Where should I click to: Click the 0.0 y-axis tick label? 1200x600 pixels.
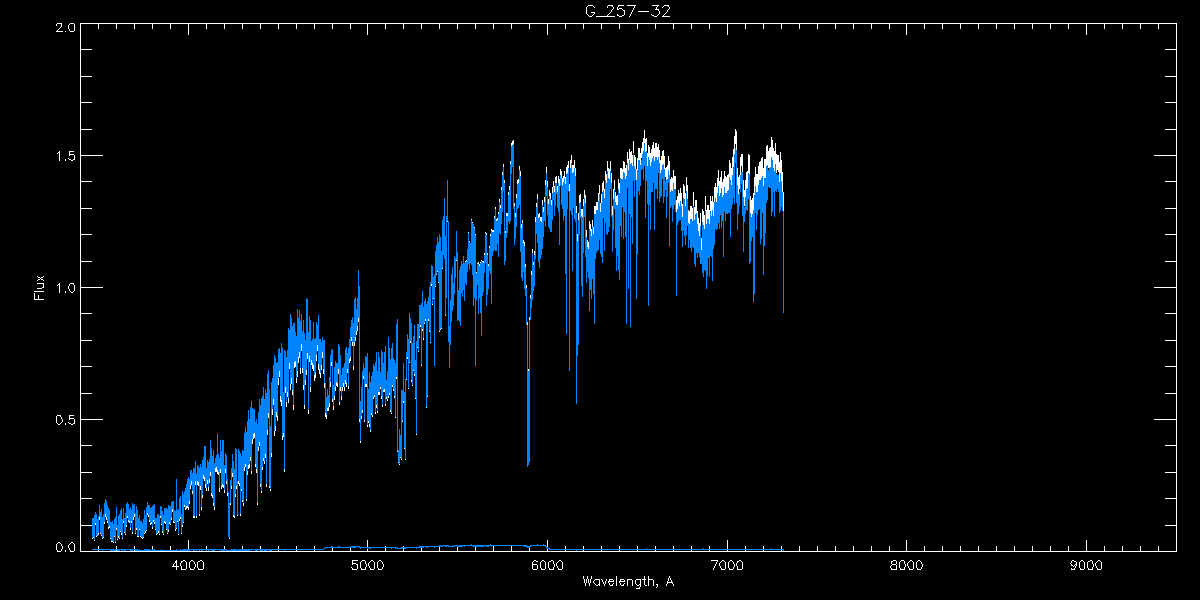coord(63,548)
